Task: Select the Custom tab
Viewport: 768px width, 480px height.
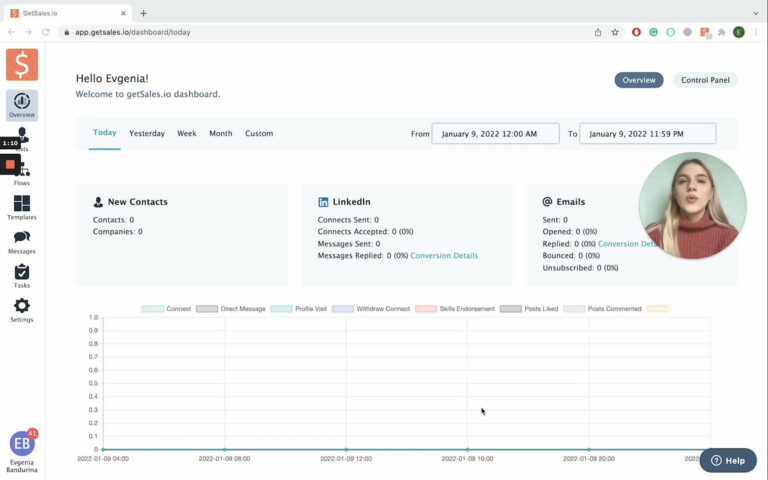Action: tap(259, 133)
